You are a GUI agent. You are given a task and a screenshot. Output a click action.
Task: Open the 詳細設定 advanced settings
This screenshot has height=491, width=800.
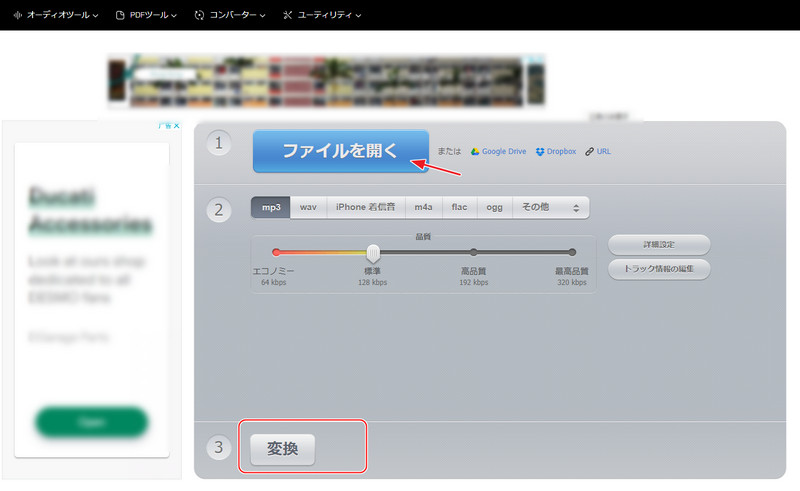pyautogui.click(x=659, y=244)
